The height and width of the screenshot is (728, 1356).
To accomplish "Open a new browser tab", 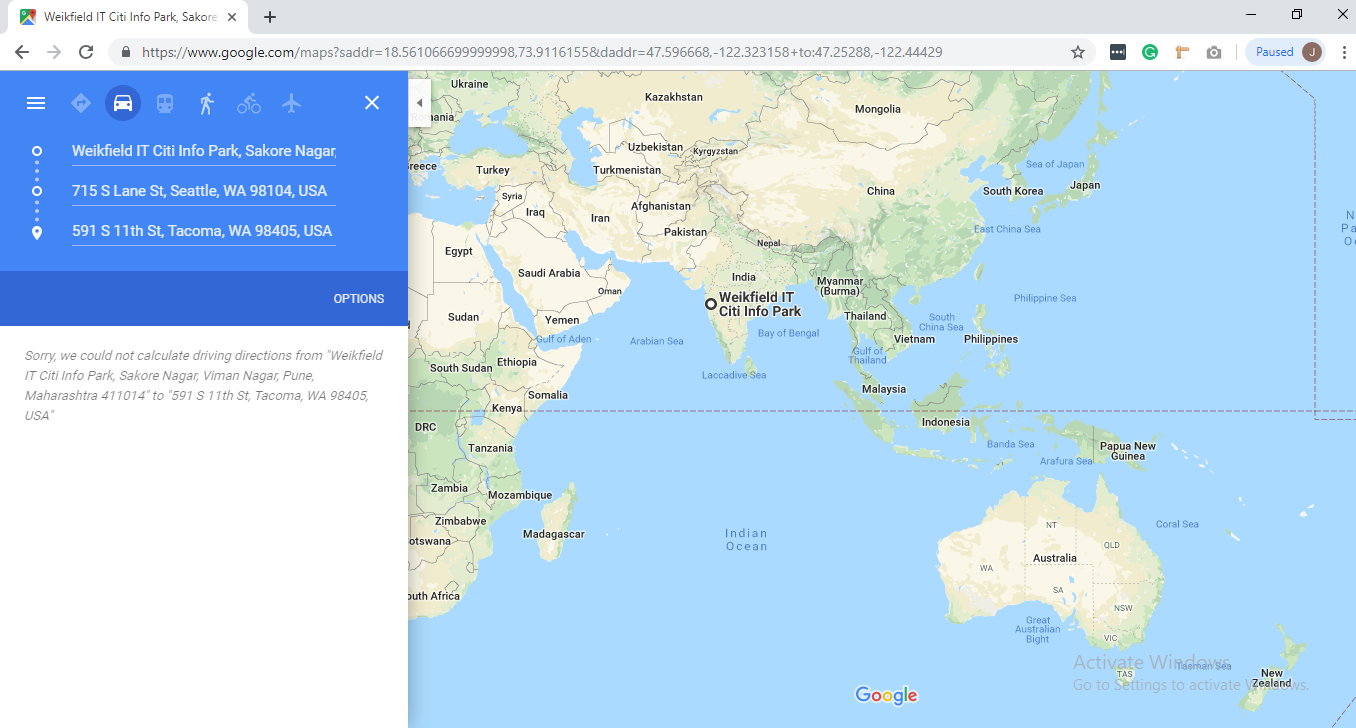I will tap(270, 17).
